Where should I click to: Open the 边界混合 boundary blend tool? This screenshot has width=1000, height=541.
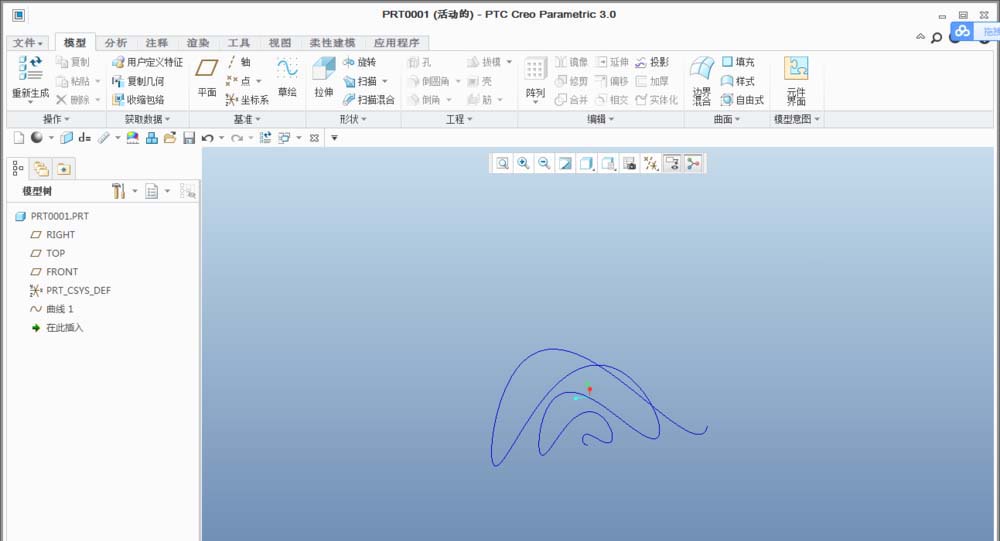702,80
